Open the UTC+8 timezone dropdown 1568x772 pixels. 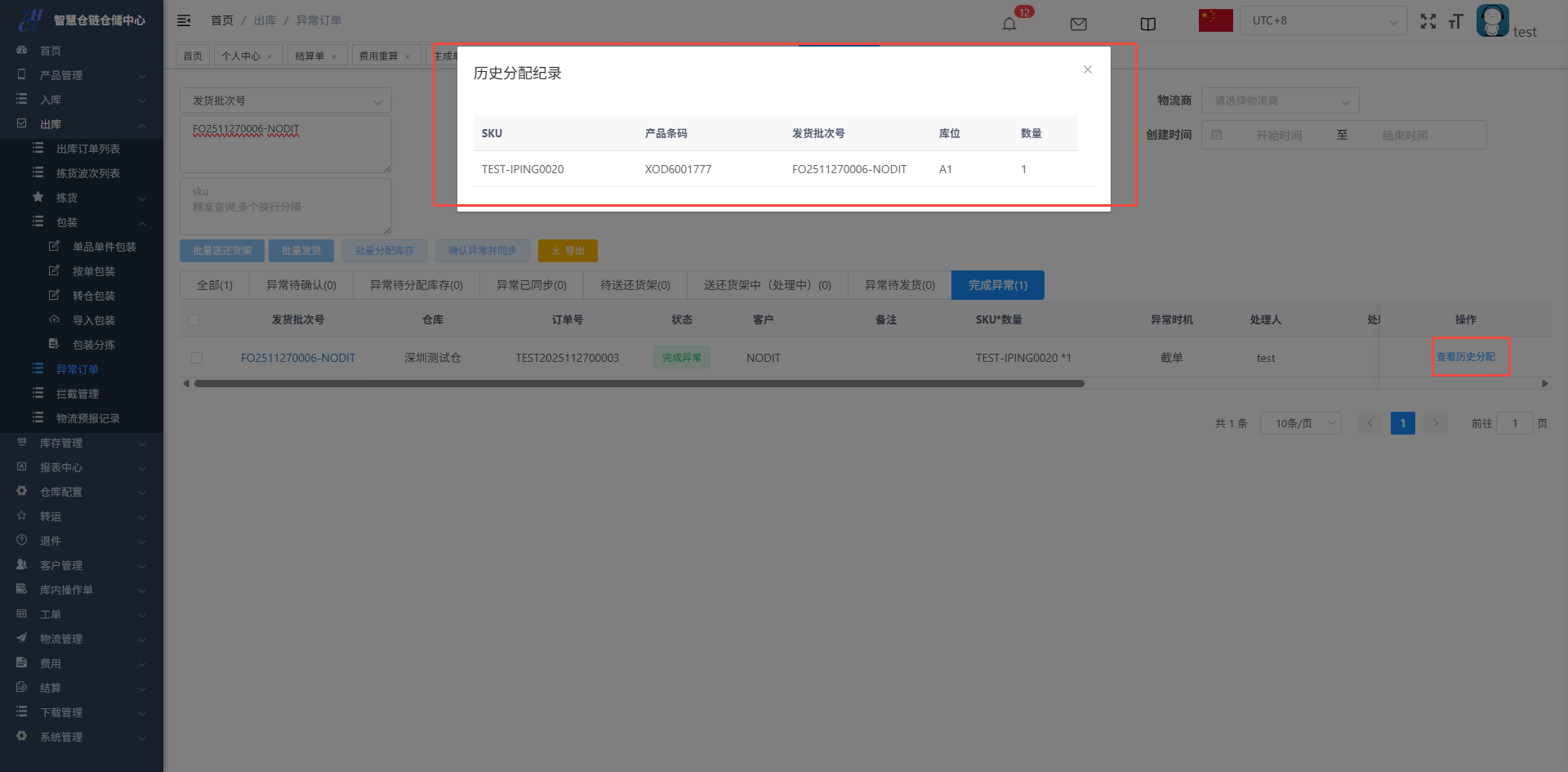point(1323,20)
